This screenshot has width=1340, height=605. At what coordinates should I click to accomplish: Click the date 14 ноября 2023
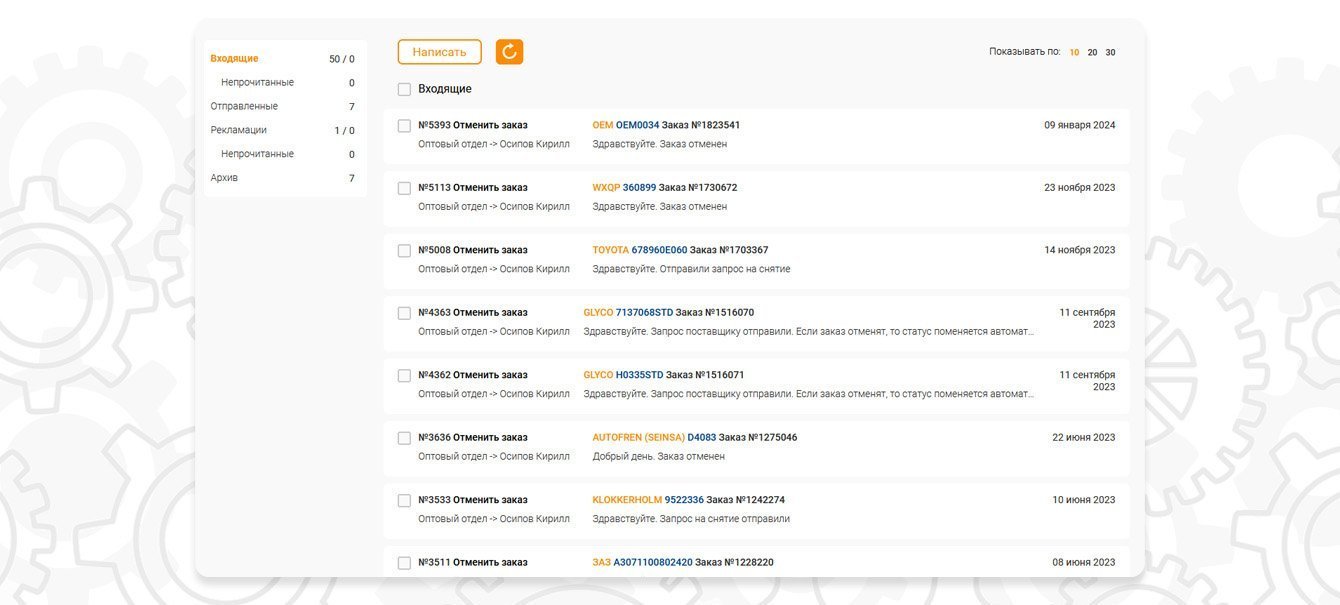1080,250
